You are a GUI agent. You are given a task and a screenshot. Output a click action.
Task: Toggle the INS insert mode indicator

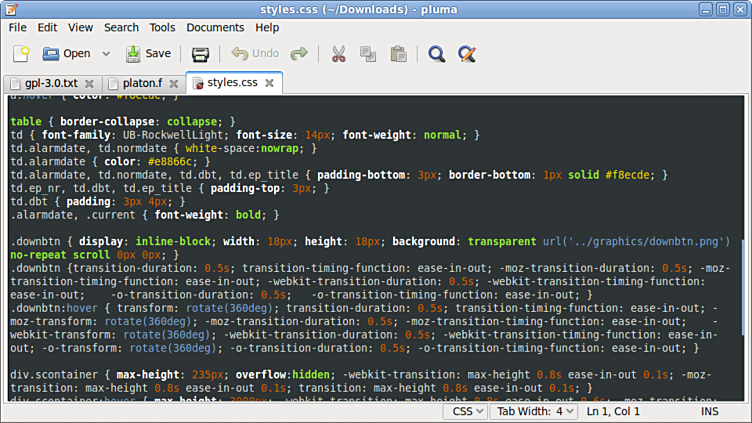tap(709, 411)
